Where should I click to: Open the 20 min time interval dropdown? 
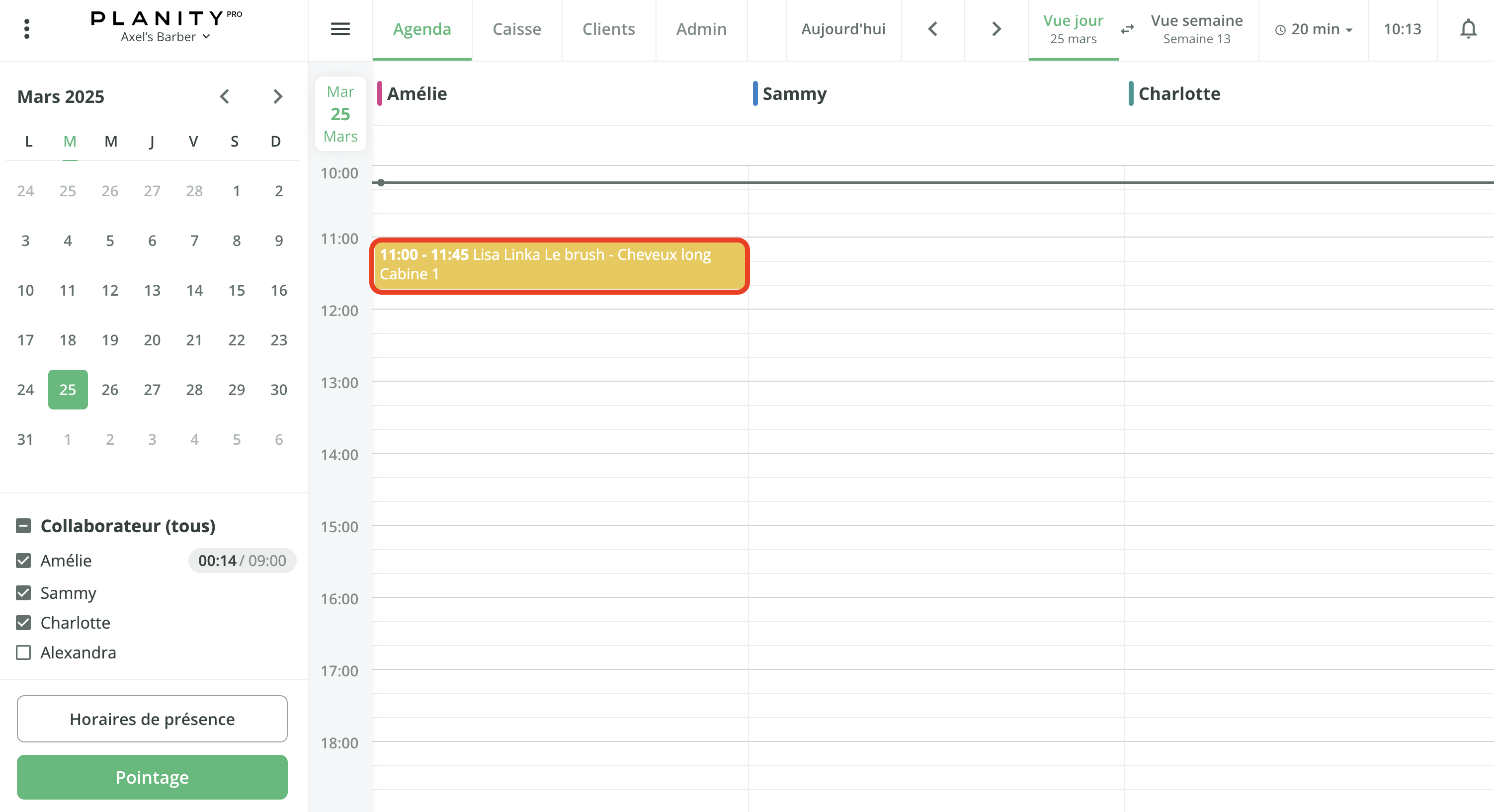pos(1313,28)
